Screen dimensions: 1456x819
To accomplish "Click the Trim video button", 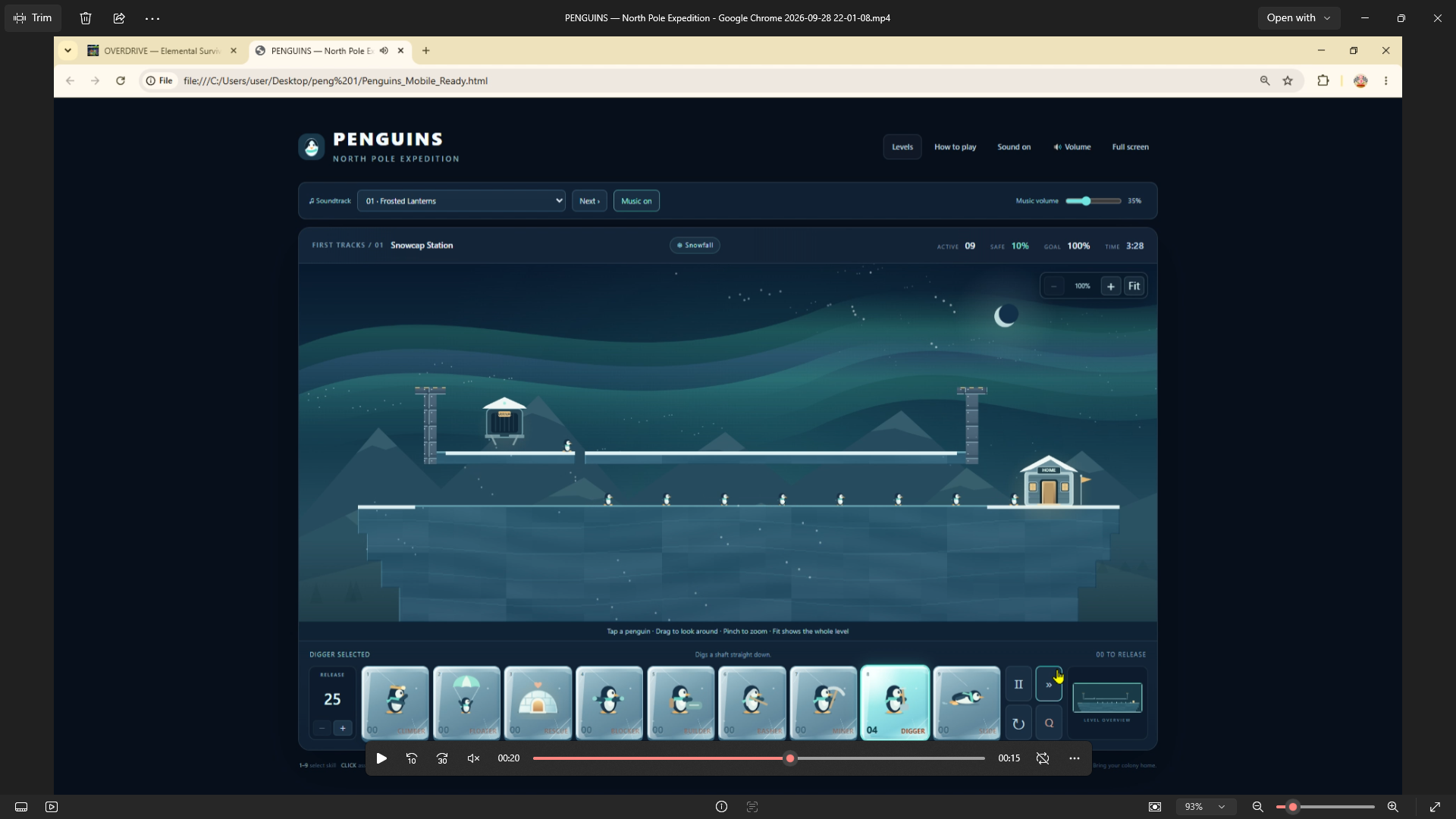I will point(33,18).
